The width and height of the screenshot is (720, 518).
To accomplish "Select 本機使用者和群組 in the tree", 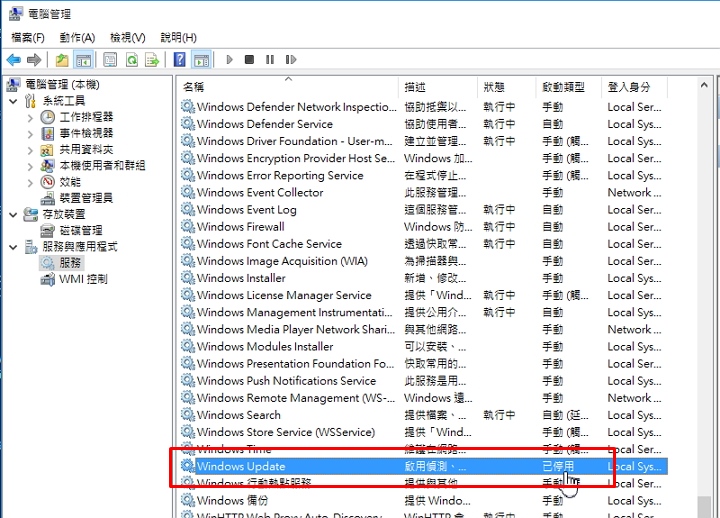I will [x=102, y=165].
